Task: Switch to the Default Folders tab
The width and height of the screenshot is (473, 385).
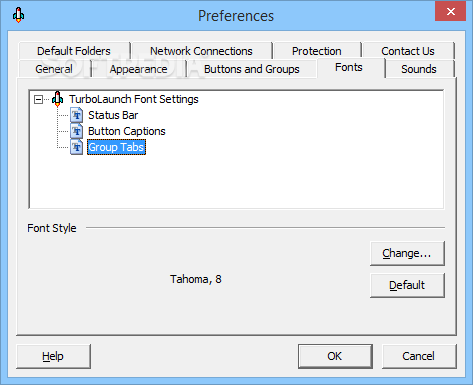Action: point(74,51)
